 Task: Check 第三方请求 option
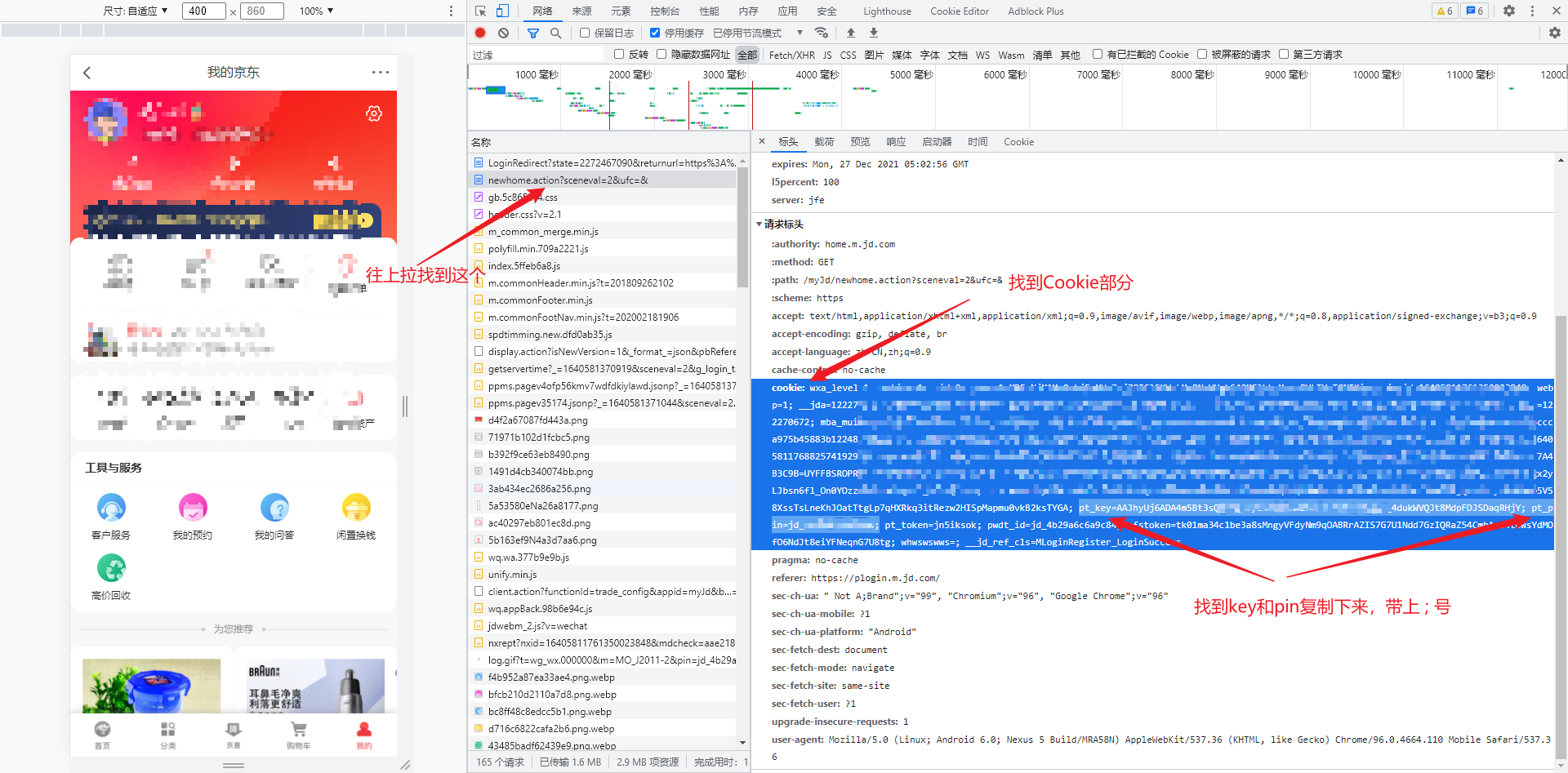click(1284, 55)
